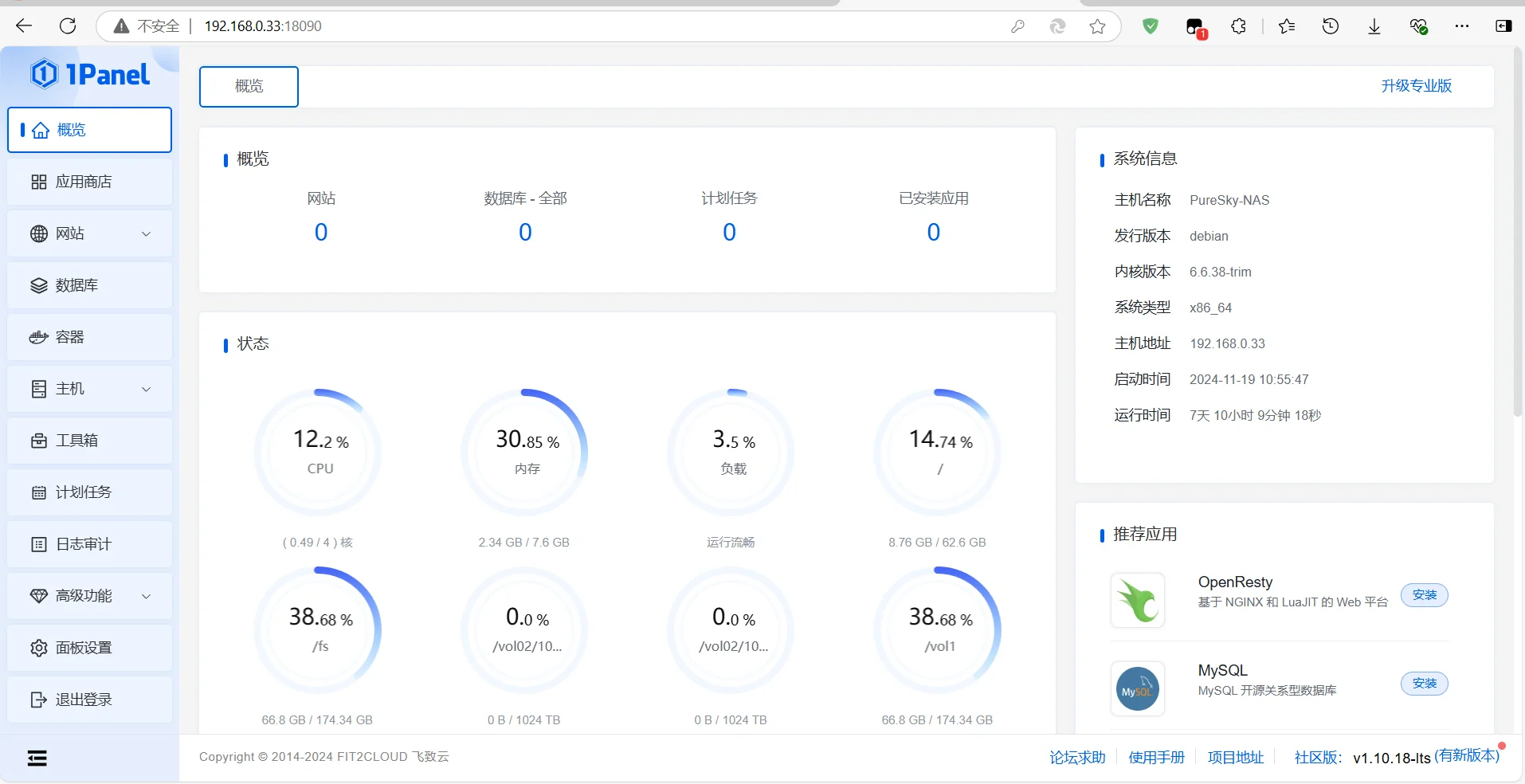This screenshot has width=1525, height=784.
Task: Click the scheduled tasks calendar icon
Action: [38, 493]
